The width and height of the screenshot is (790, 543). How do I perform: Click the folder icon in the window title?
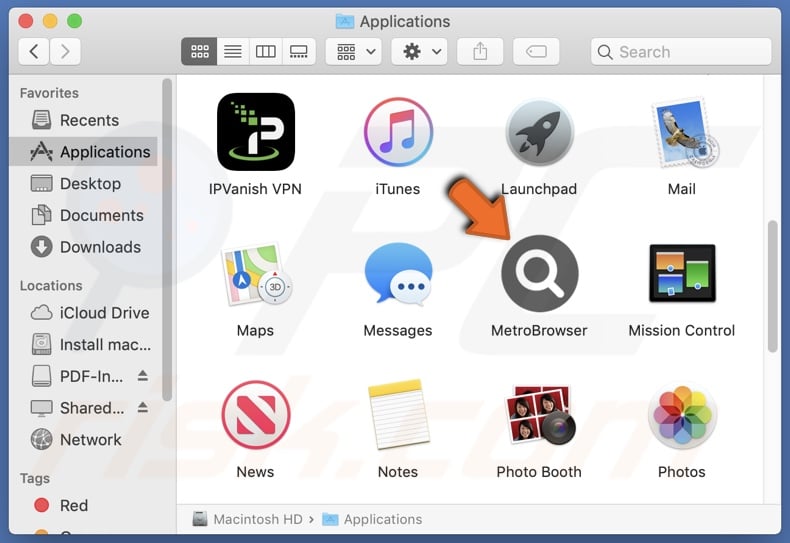click(x=345, y=22)
